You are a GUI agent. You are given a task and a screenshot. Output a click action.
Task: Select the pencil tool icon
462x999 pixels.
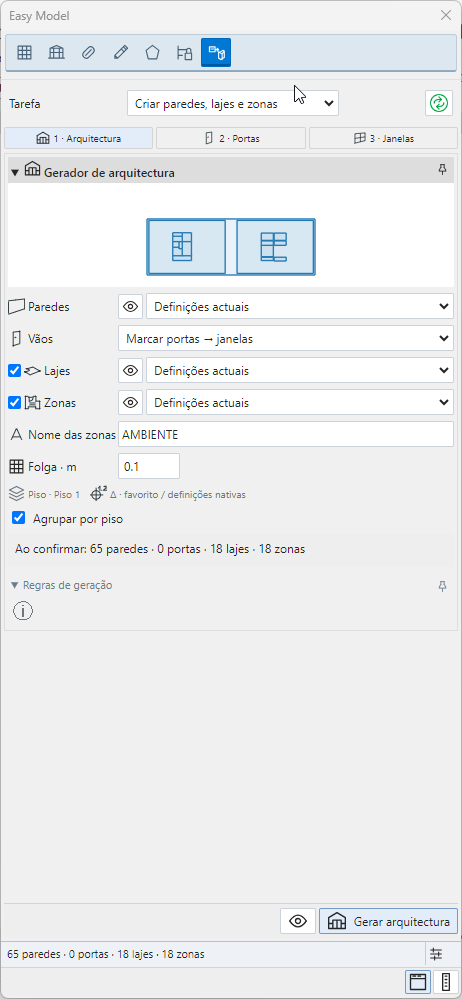(x=120, y=53)
